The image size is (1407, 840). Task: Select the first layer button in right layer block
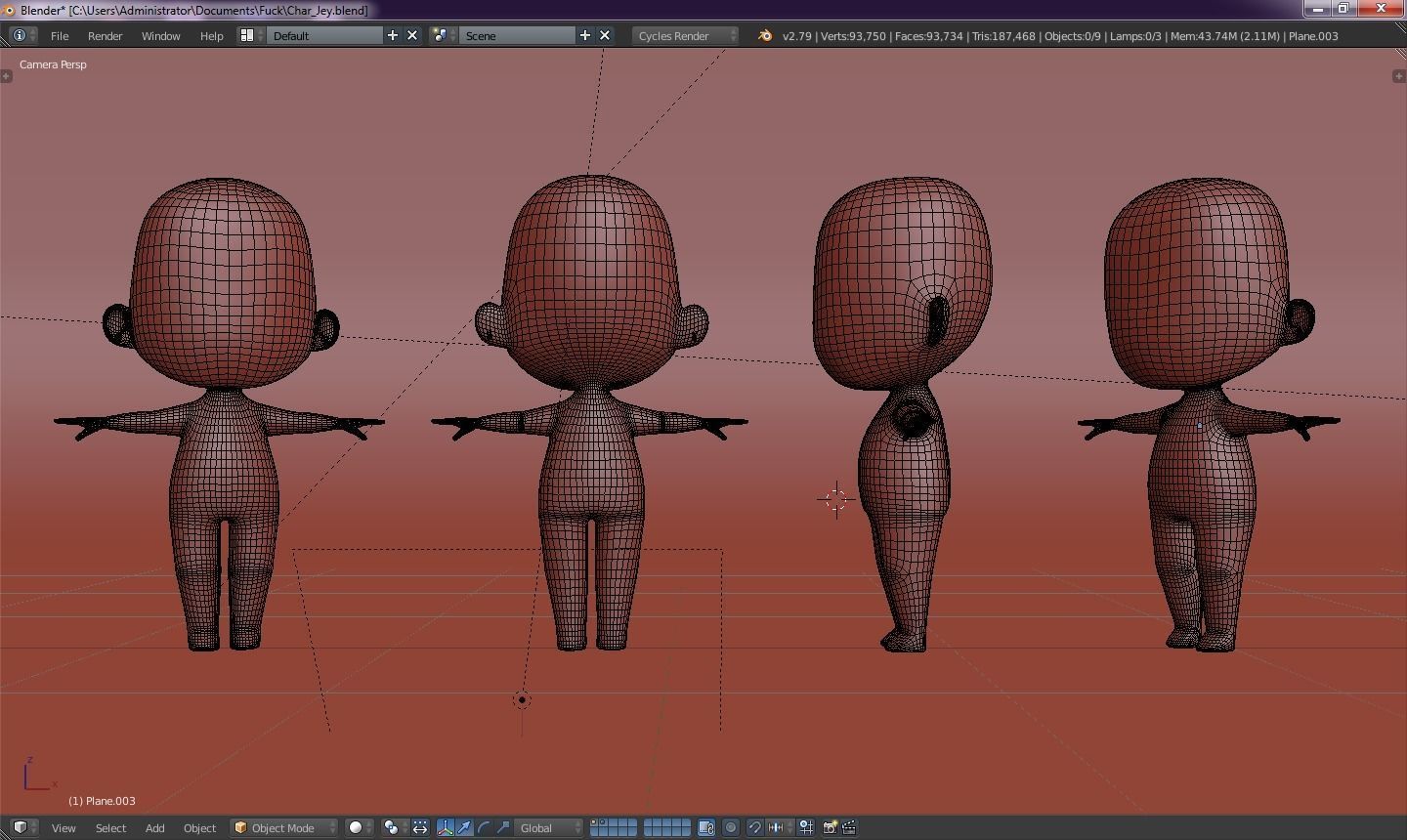pos(649,822)
